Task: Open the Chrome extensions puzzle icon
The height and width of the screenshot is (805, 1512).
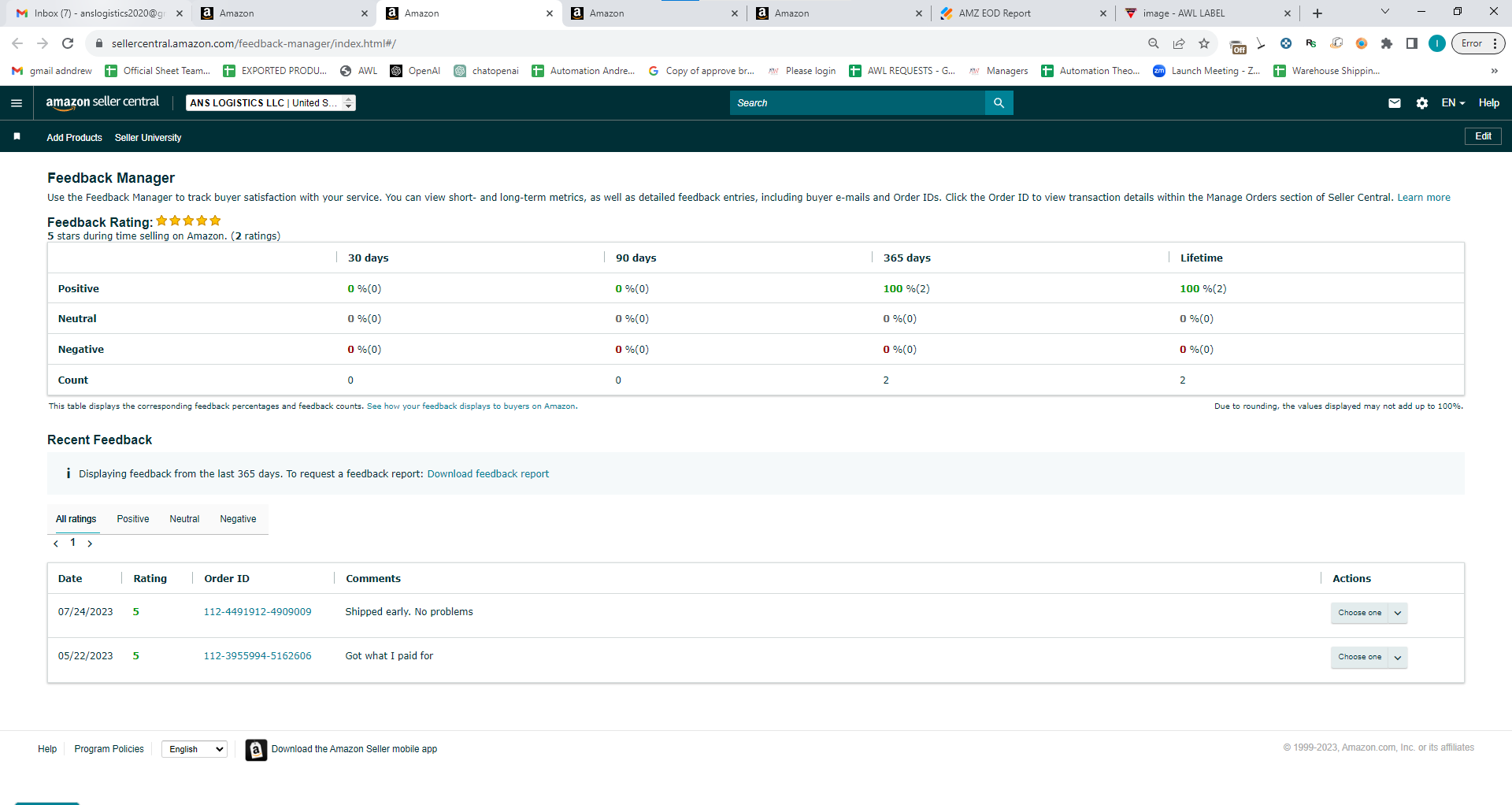Action: tap(1387, 43)
